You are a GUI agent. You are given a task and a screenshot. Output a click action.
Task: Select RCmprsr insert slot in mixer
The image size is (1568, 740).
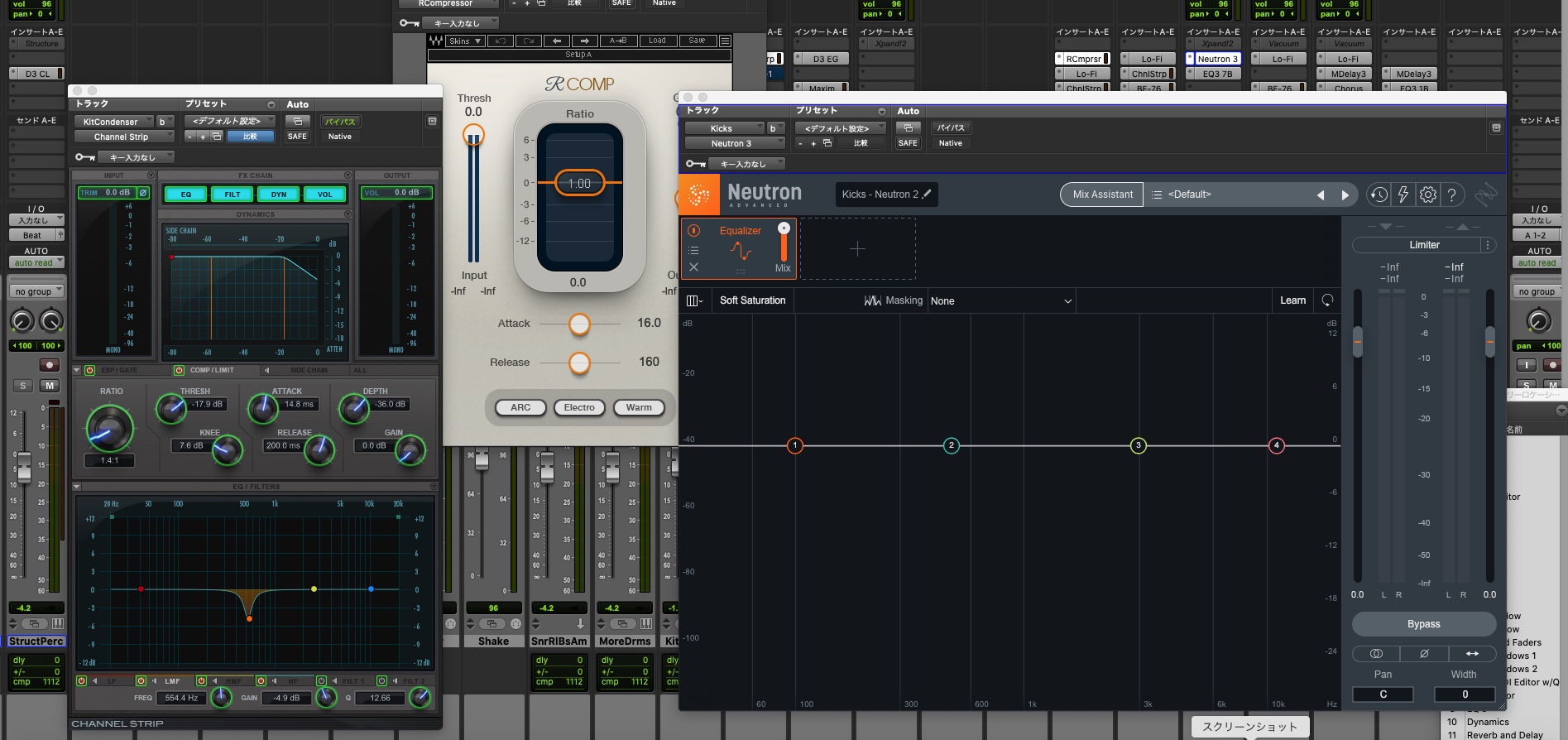click(x=1082, y=59)
